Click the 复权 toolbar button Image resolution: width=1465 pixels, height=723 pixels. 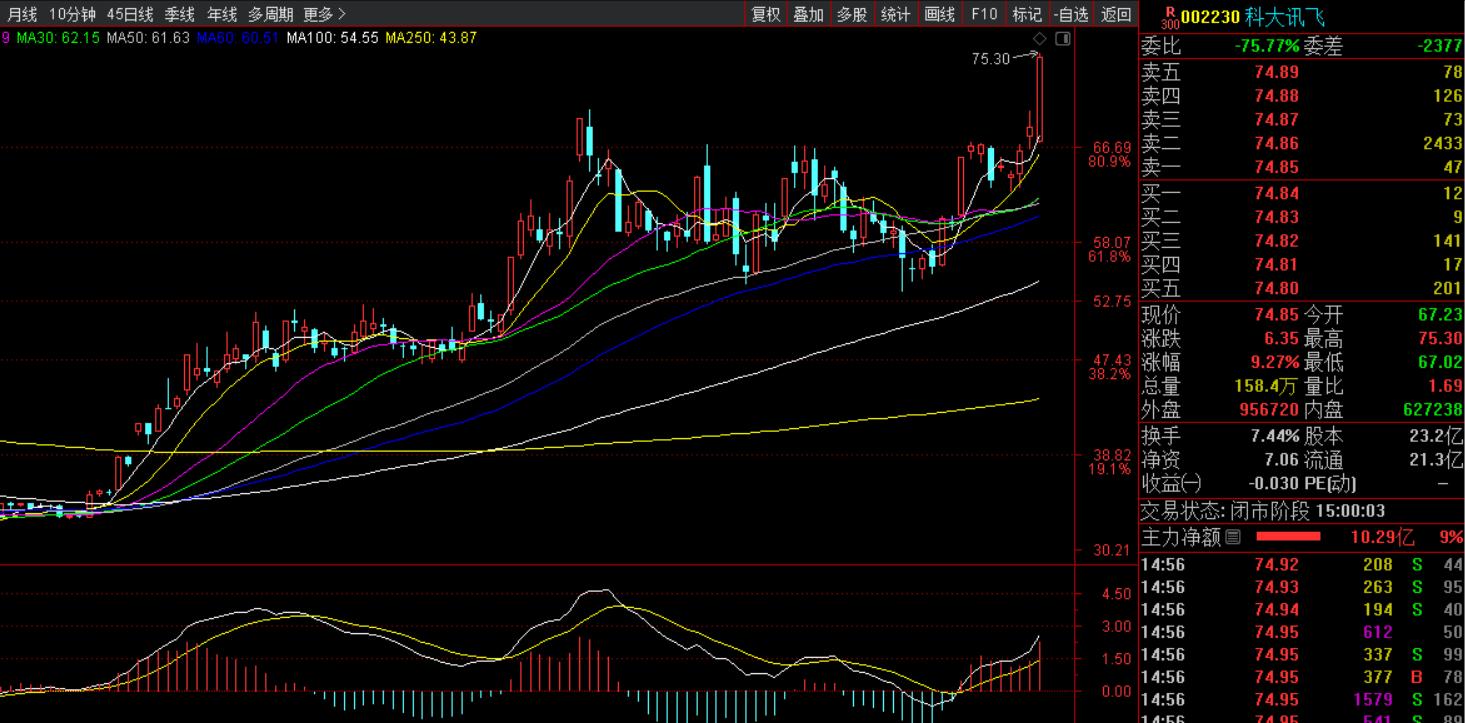pos(766,14)
